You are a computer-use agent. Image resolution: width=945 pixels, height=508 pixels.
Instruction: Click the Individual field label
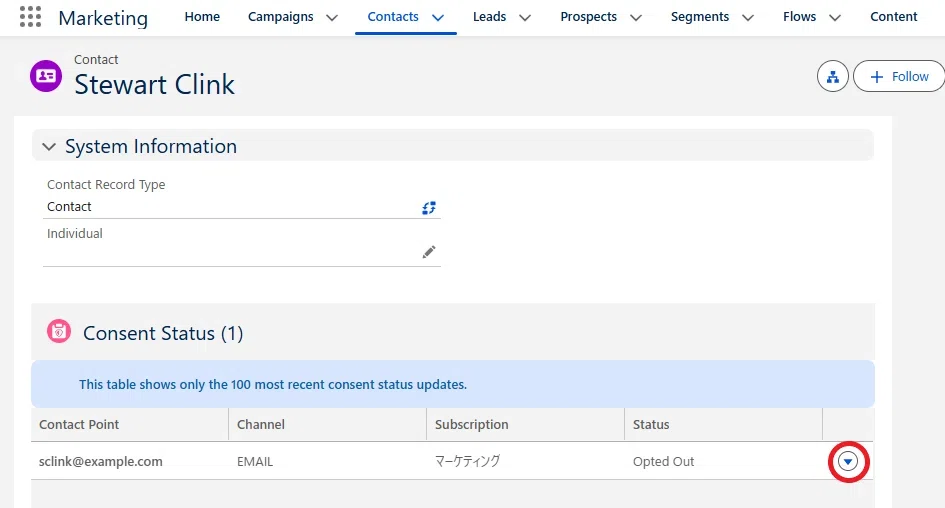(x=75, y=233)
